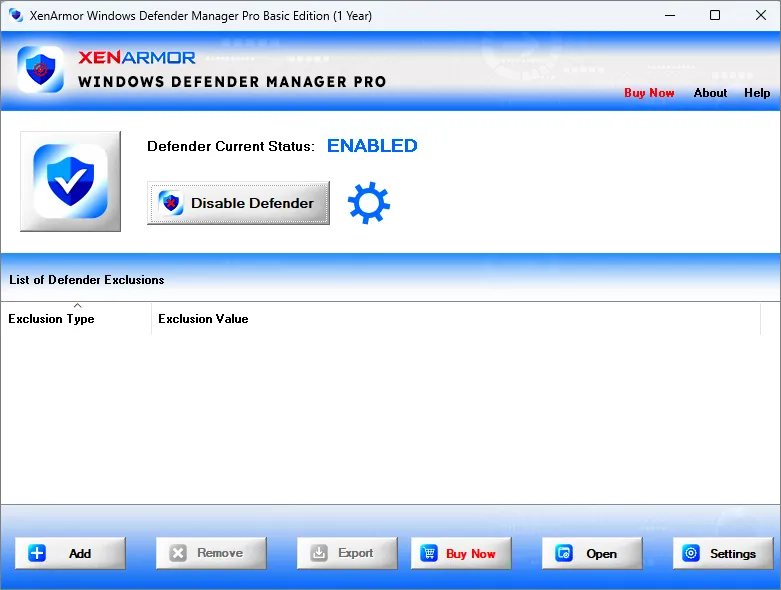Open the Help menu item
Viewport: 781px width, 590px height.
coord(757,93)
